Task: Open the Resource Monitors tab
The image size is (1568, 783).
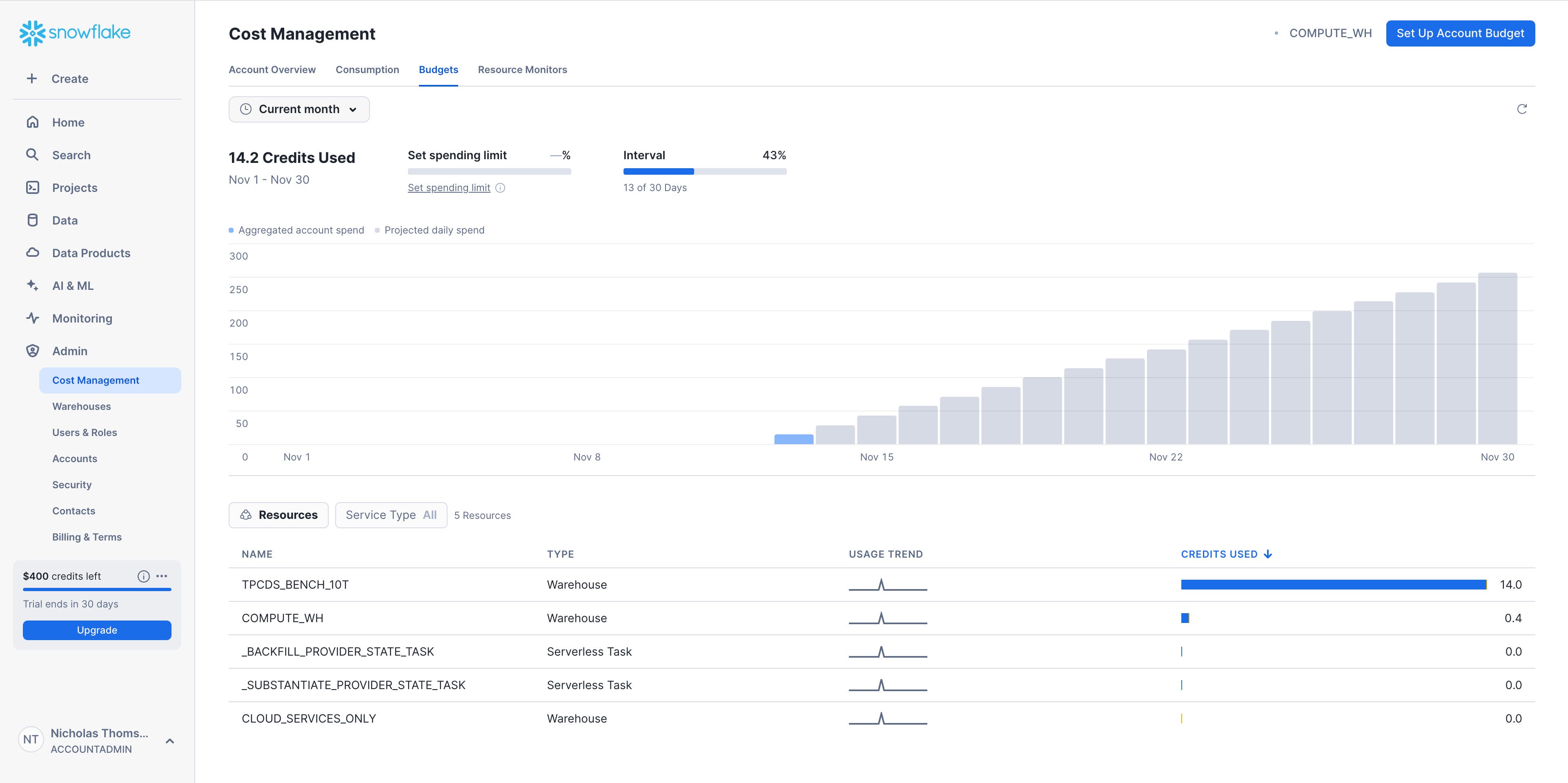Action: (523, 69)
